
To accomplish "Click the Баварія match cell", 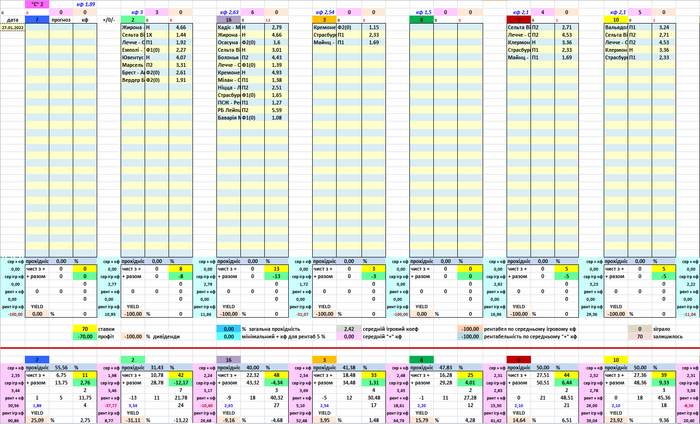I will tap(229, 118).
